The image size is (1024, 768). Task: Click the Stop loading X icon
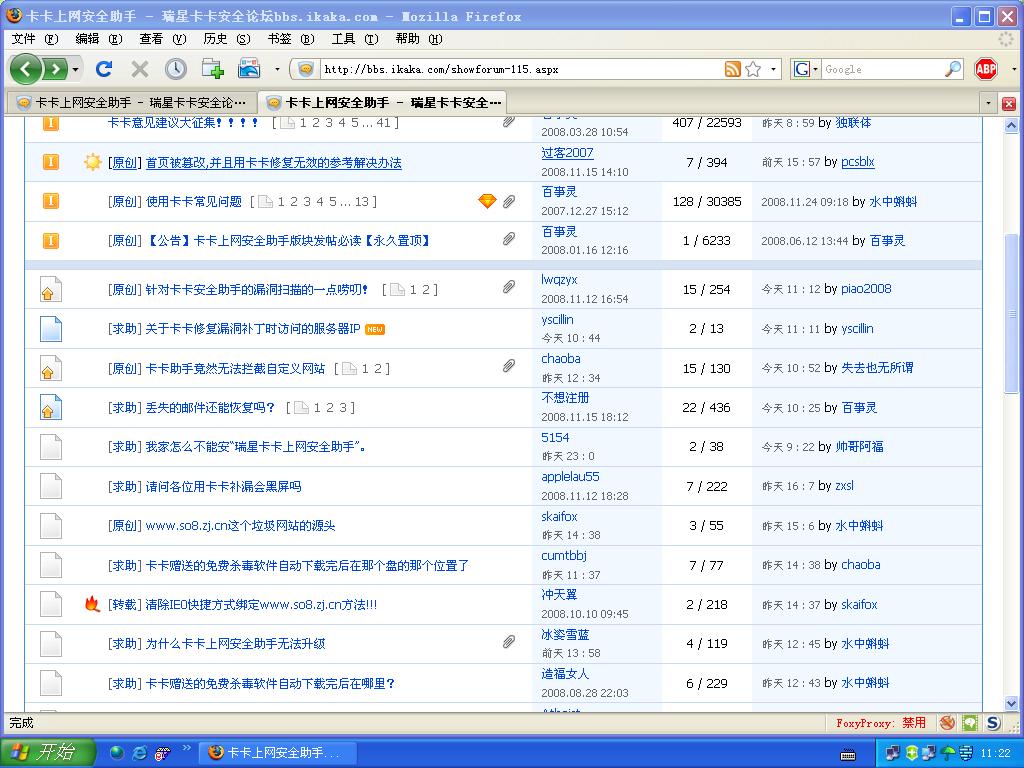139,69
